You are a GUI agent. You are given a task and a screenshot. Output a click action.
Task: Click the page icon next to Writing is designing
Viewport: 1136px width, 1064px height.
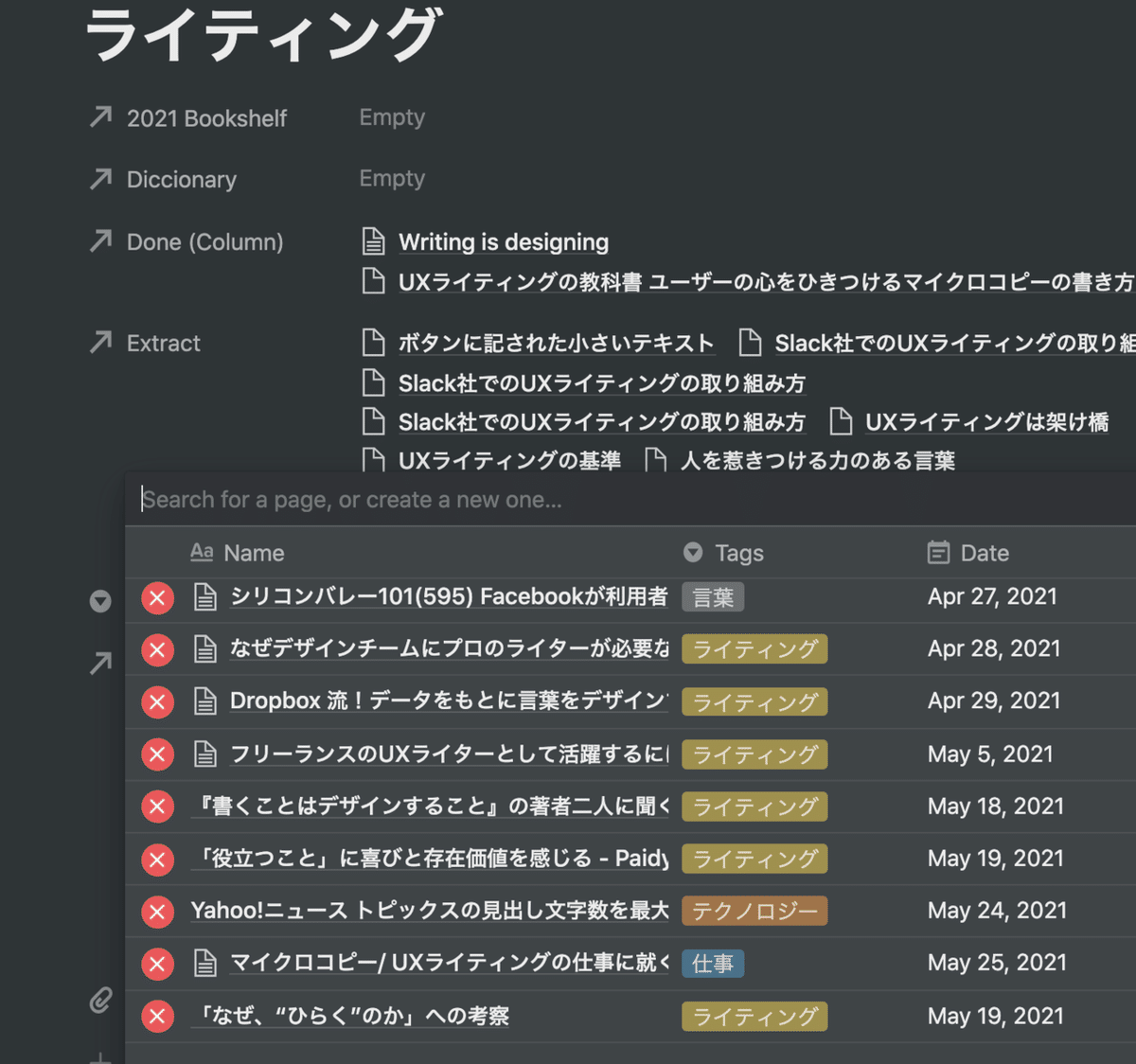pyautogui.click(x=372, y=241)
